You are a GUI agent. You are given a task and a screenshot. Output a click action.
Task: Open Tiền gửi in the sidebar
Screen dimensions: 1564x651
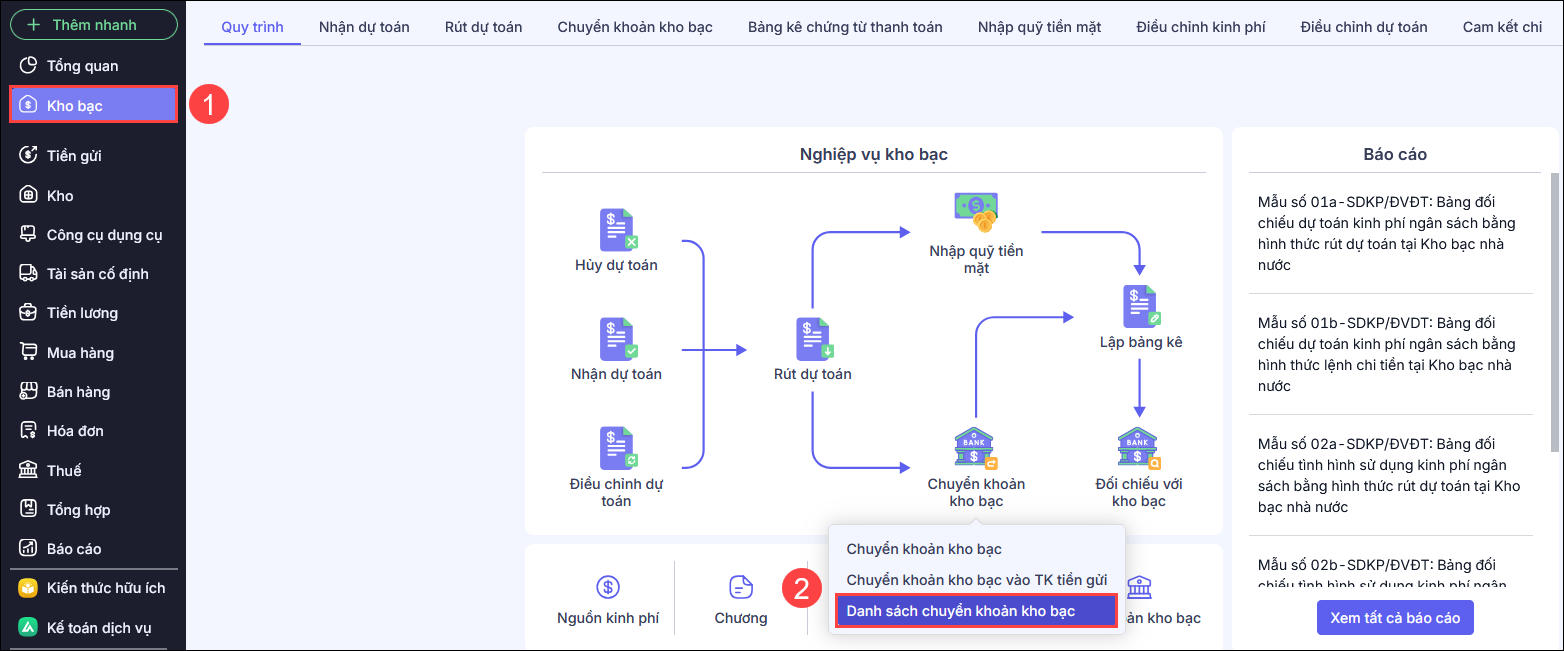(x=74, y=155)
